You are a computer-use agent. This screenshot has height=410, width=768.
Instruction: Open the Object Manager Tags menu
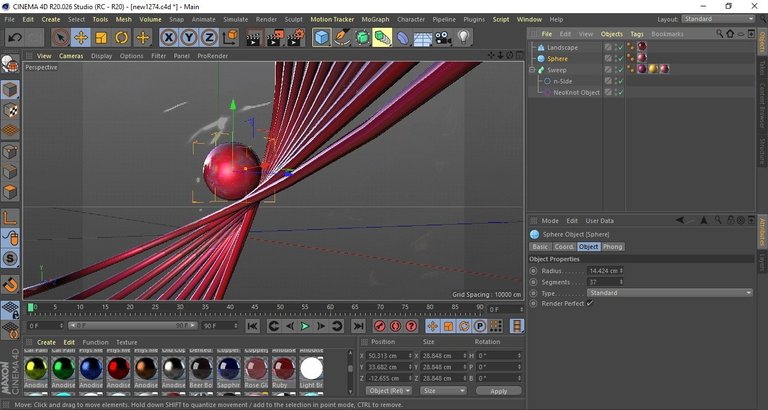point(637,34)
